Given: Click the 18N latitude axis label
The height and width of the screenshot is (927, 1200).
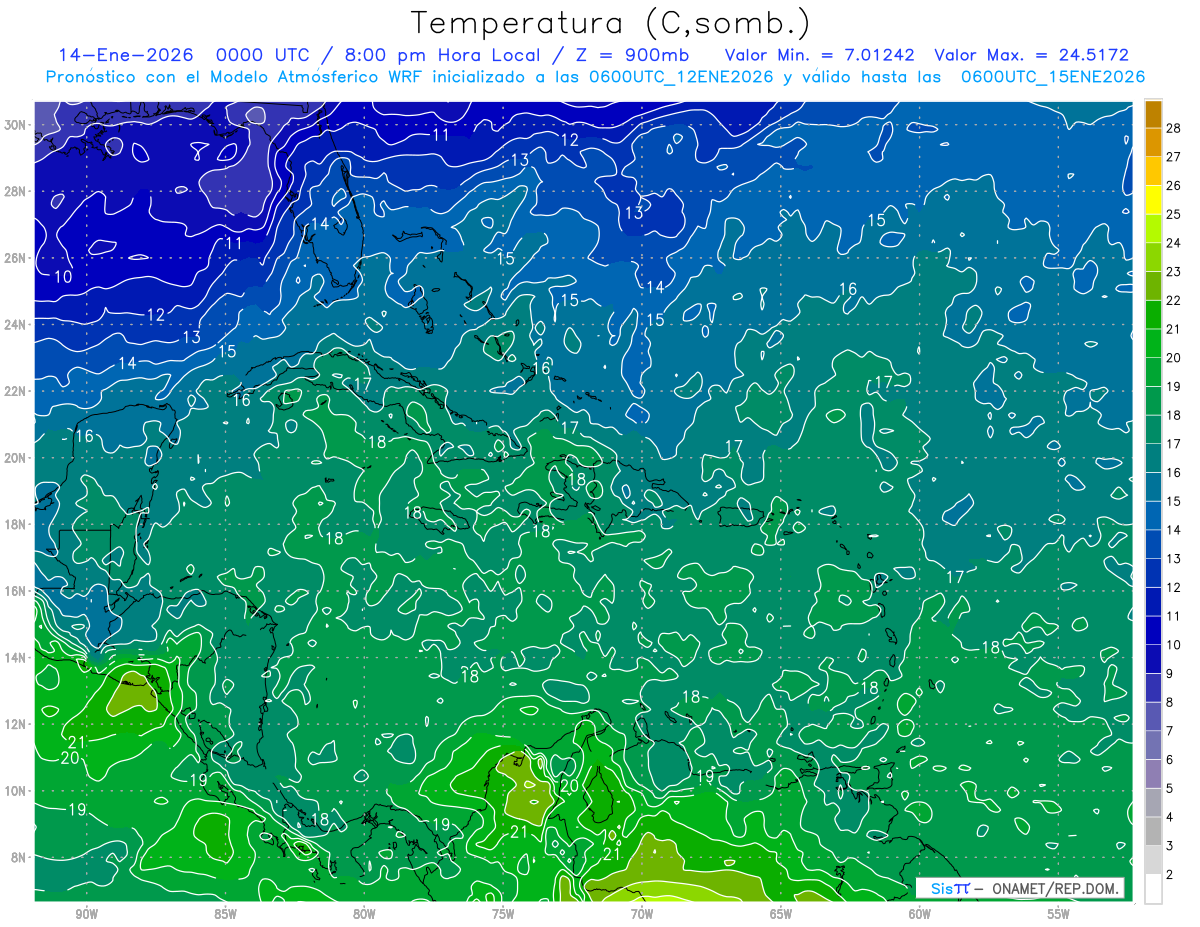Looking at the screenshot, I should pos(15,524).
